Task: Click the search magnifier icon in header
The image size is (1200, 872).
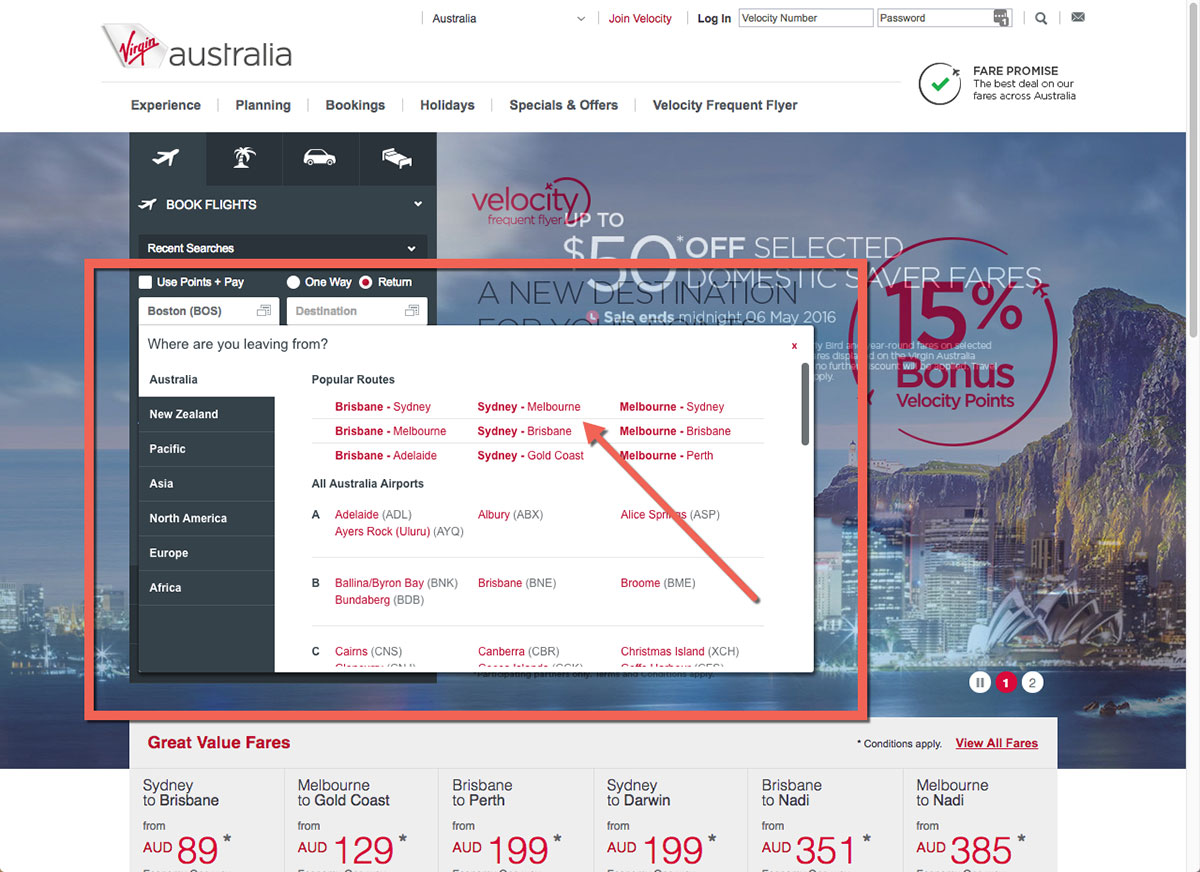Action: point(1041,18)
